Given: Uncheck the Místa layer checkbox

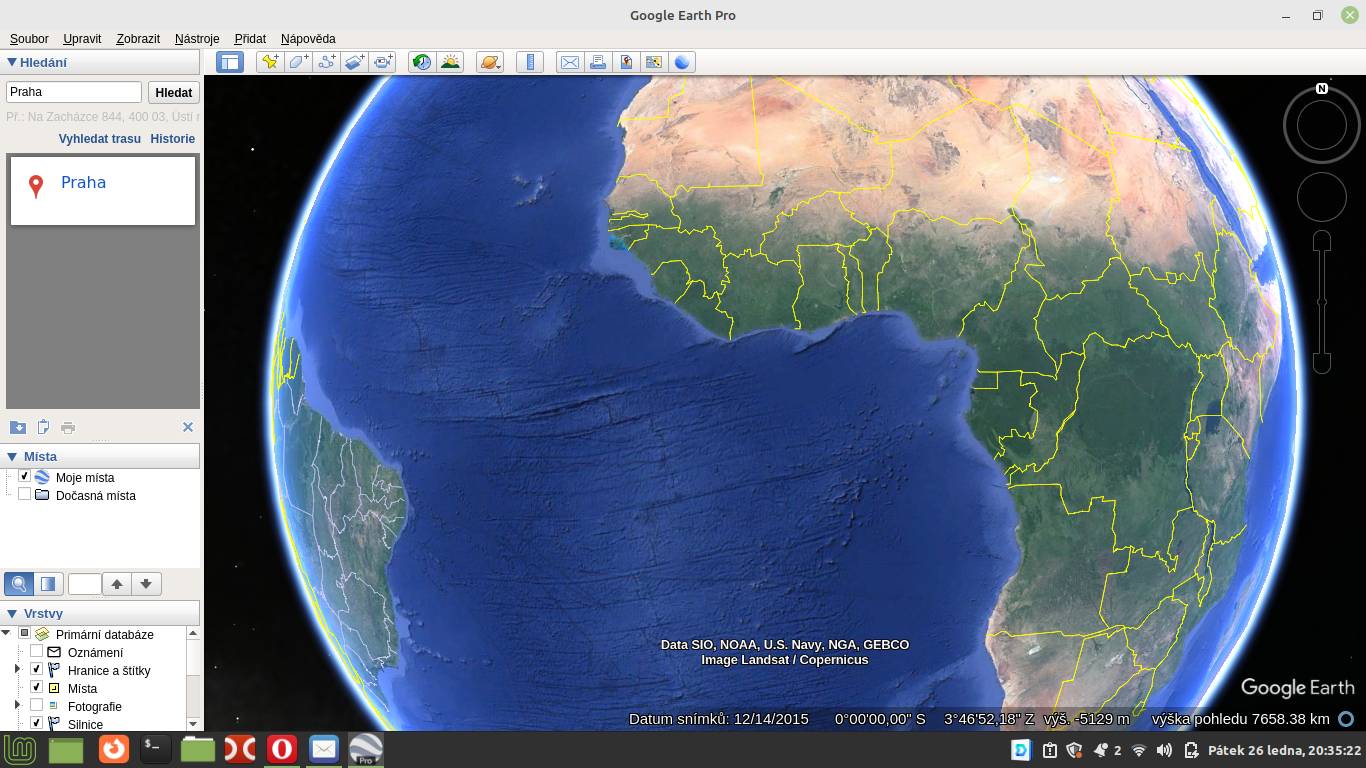Looking at the screenshot, I should click(x=37, y=687).
